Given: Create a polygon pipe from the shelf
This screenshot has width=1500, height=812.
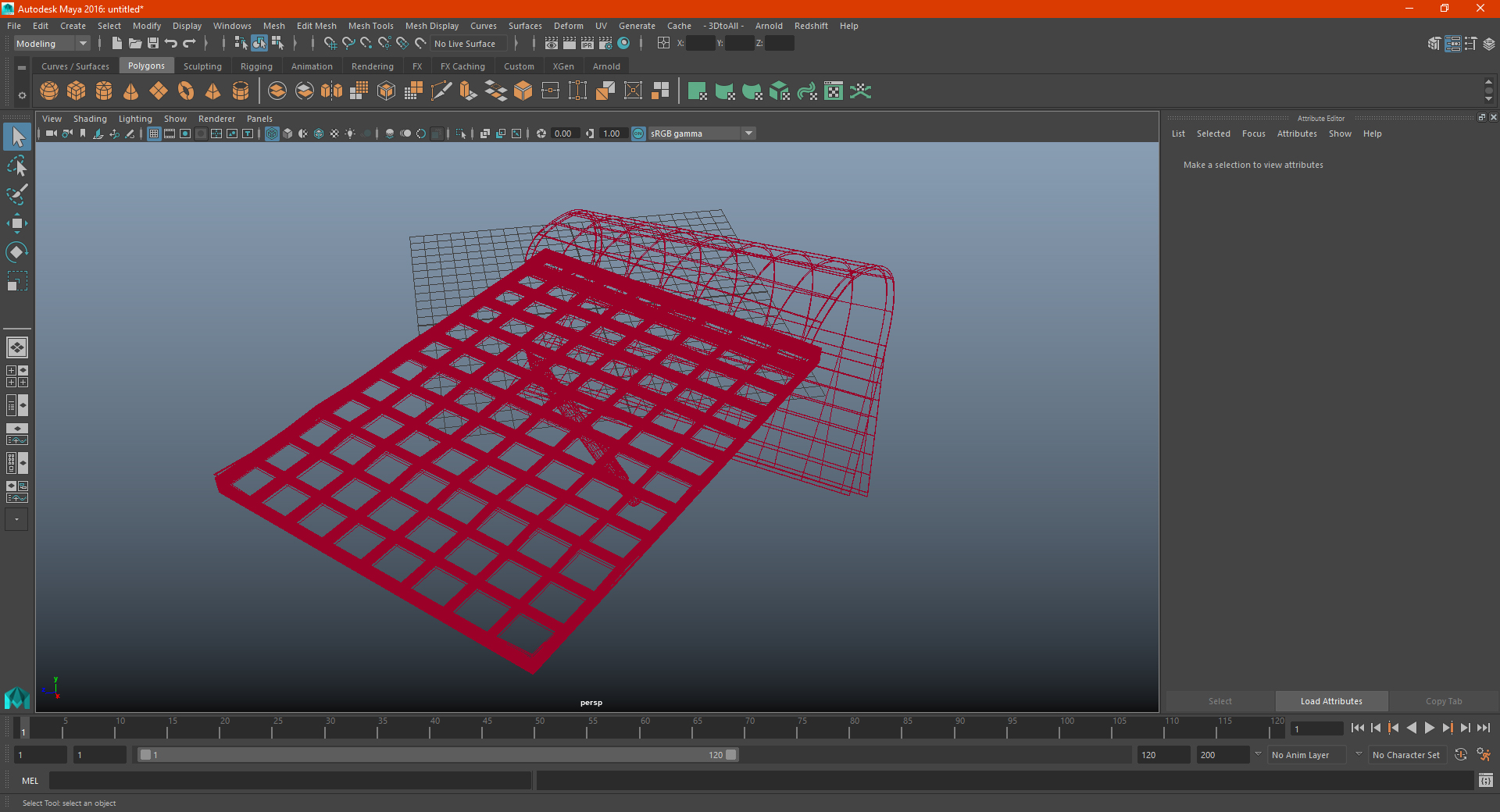Looking at the screenshot, I should (x=241, y=91).
